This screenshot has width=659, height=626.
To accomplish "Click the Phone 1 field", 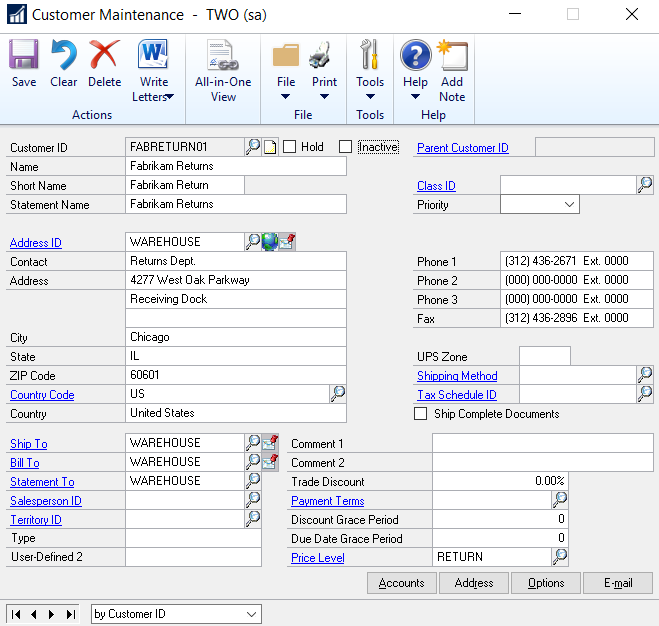I will coord(577,261).
